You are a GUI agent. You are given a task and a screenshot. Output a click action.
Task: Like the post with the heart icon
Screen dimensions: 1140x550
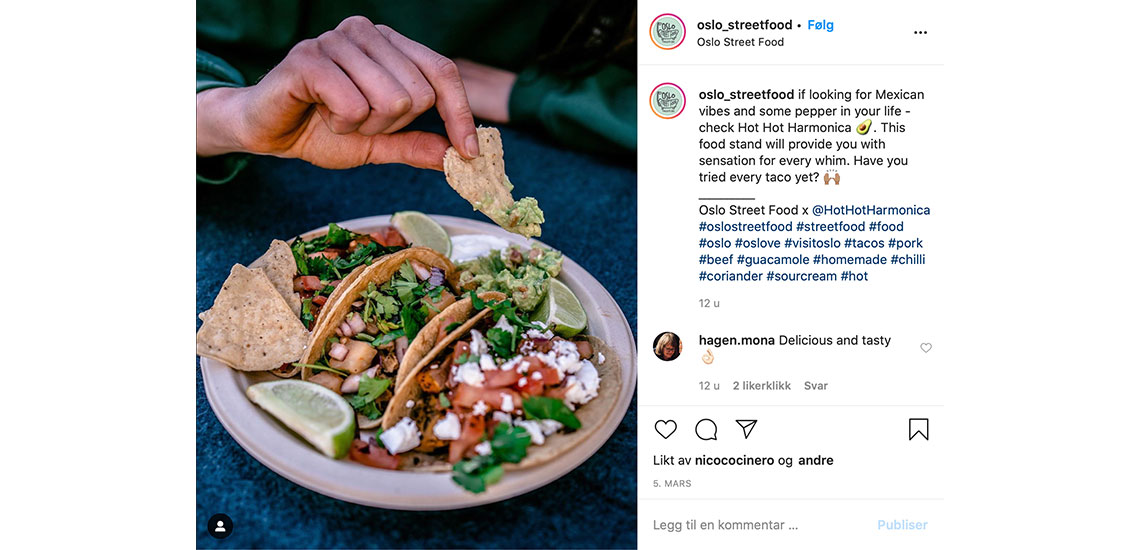tap(665, 429)
